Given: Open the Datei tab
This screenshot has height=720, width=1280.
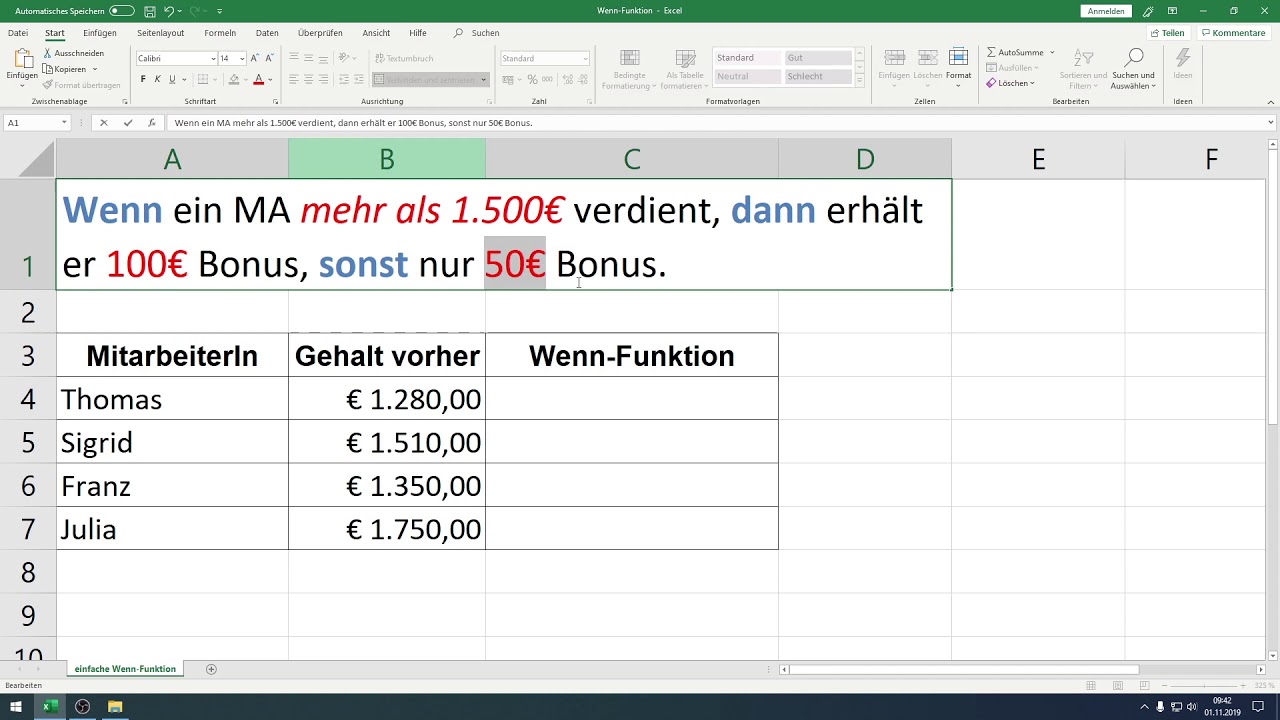Looking at the screenshot, I should [18, 33].
